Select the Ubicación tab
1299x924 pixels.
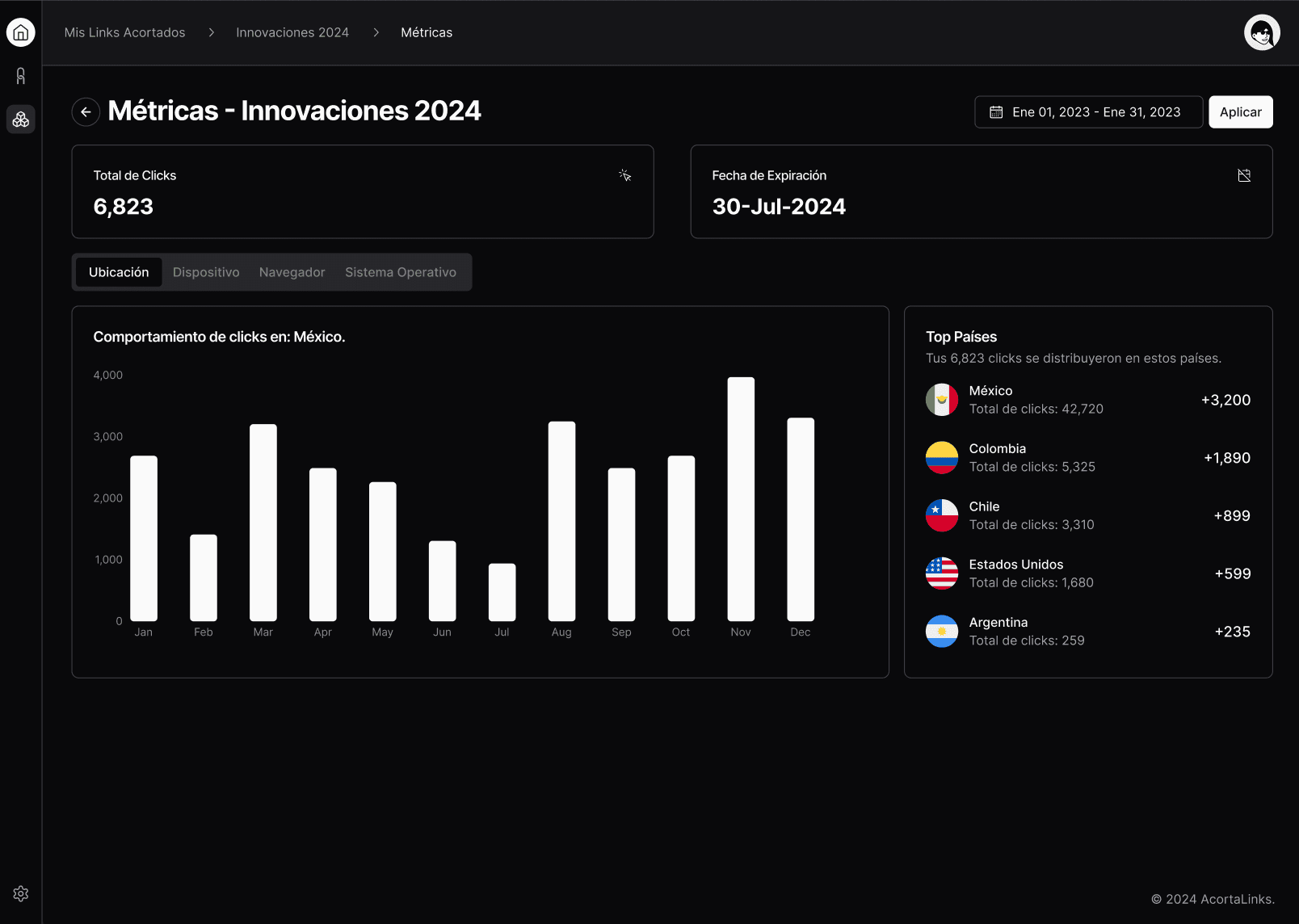point(119,272)
